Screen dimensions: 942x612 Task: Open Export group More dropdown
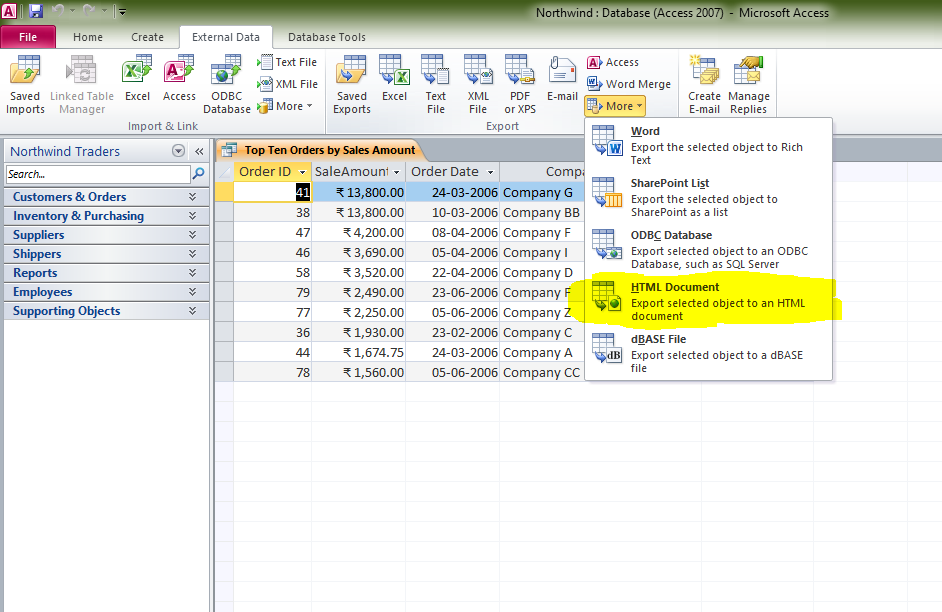pyautogui.click(x=615, y=106)
